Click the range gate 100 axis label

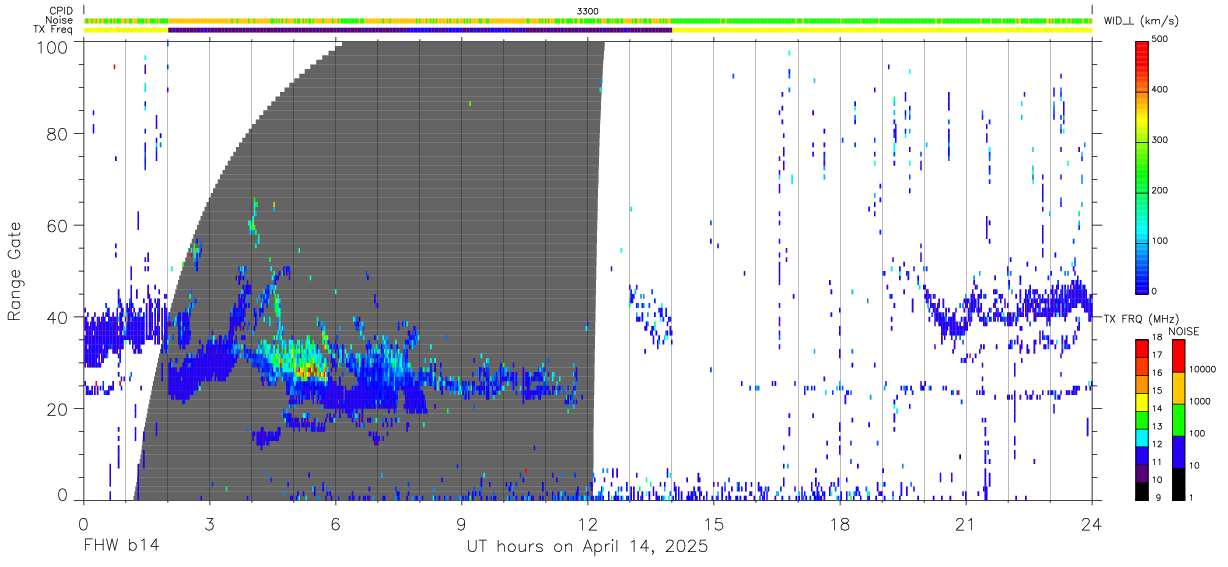[x=53, y=47]
